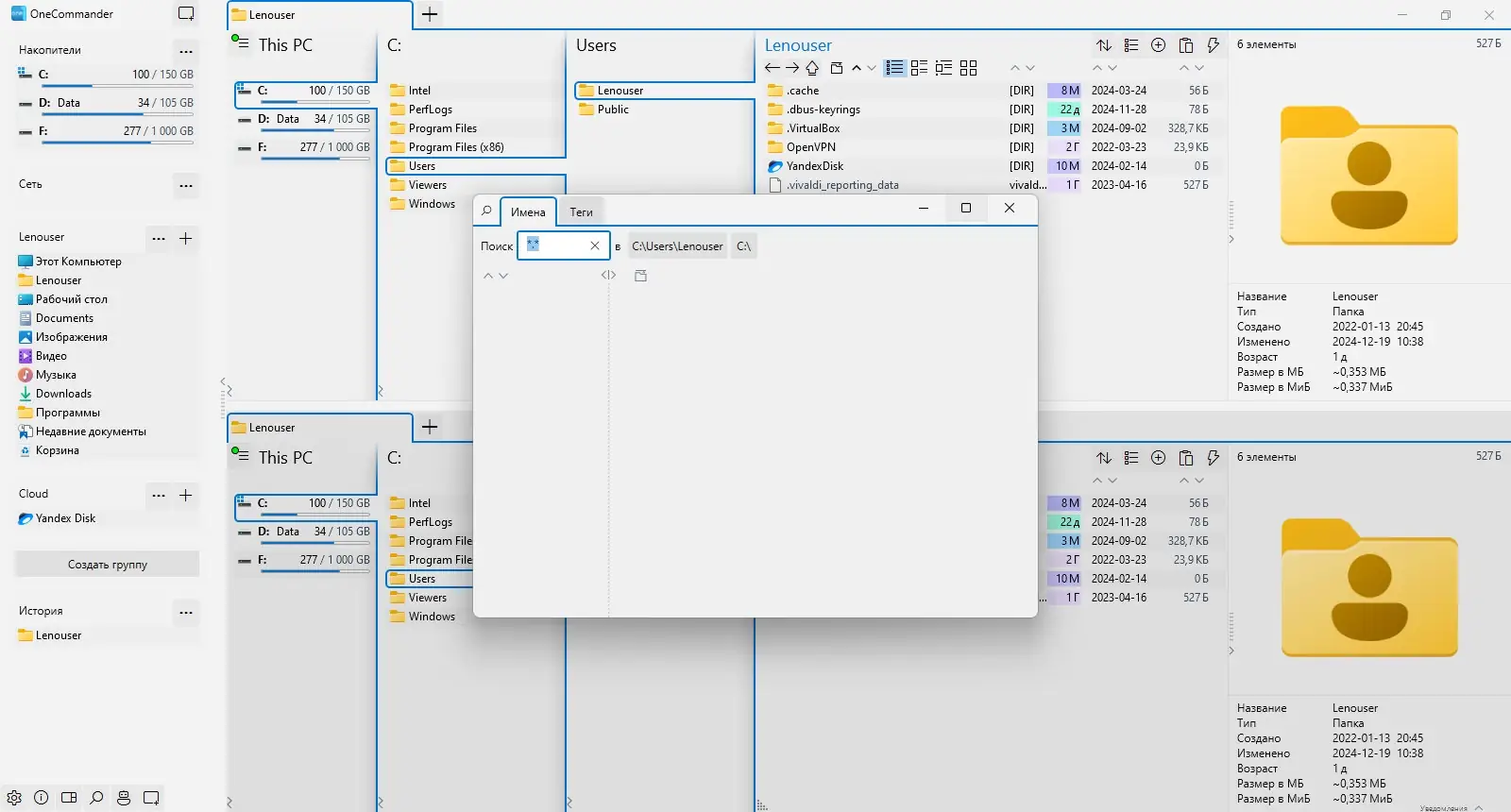Expand sort direction chevron down in top pane toolbar
Viewport: 1511px width, 812px height.
coord(871,68)
